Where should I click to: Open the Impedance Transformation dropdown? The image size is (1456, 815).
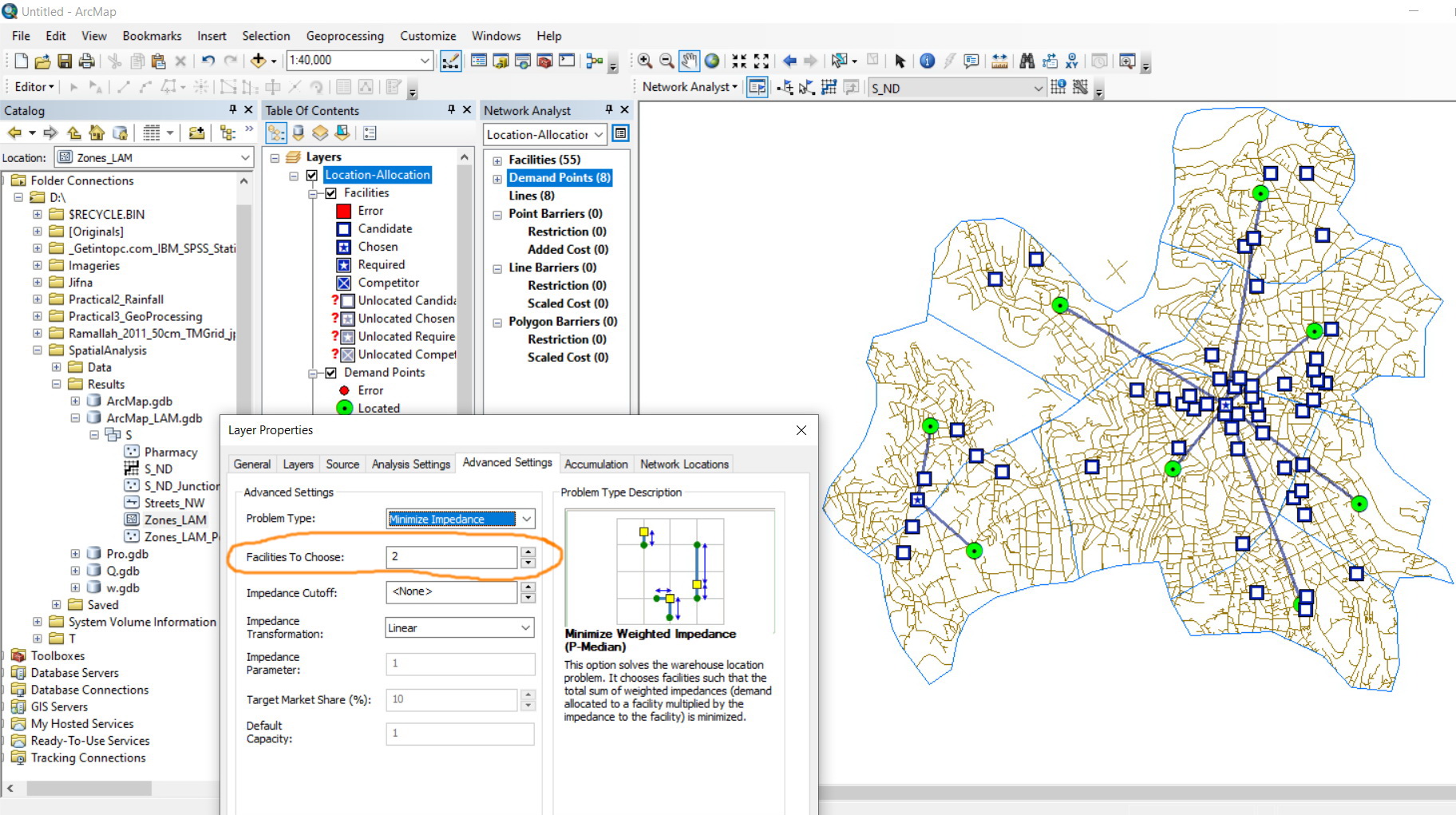(525, 628)
